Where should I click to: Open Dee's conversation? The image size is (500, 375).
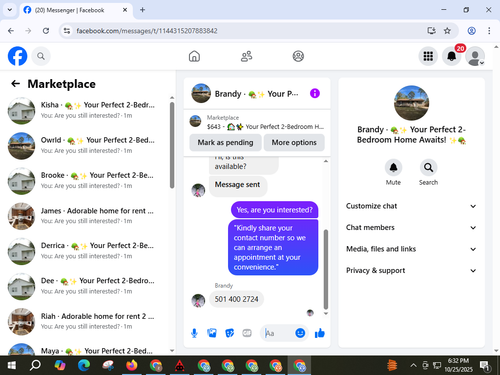pos(87,286)
